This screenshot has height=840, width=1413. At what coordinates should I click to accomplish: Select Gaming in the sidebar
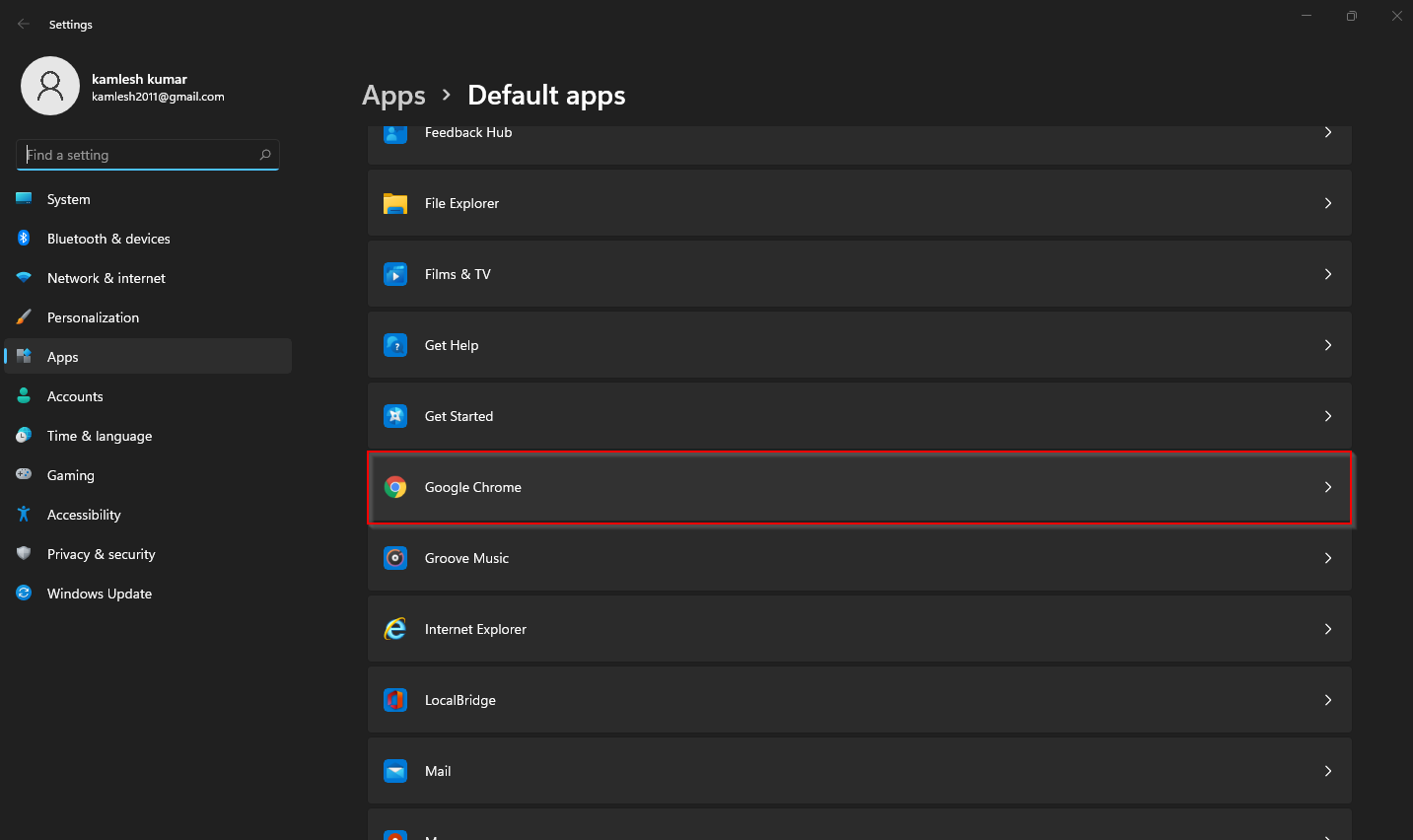148,475
